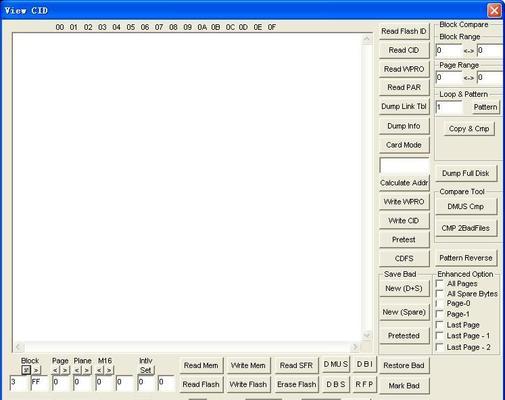Click the Copy & Cmp button
The width and height of the screenshot is (505, 400).
tap(469, 129)
